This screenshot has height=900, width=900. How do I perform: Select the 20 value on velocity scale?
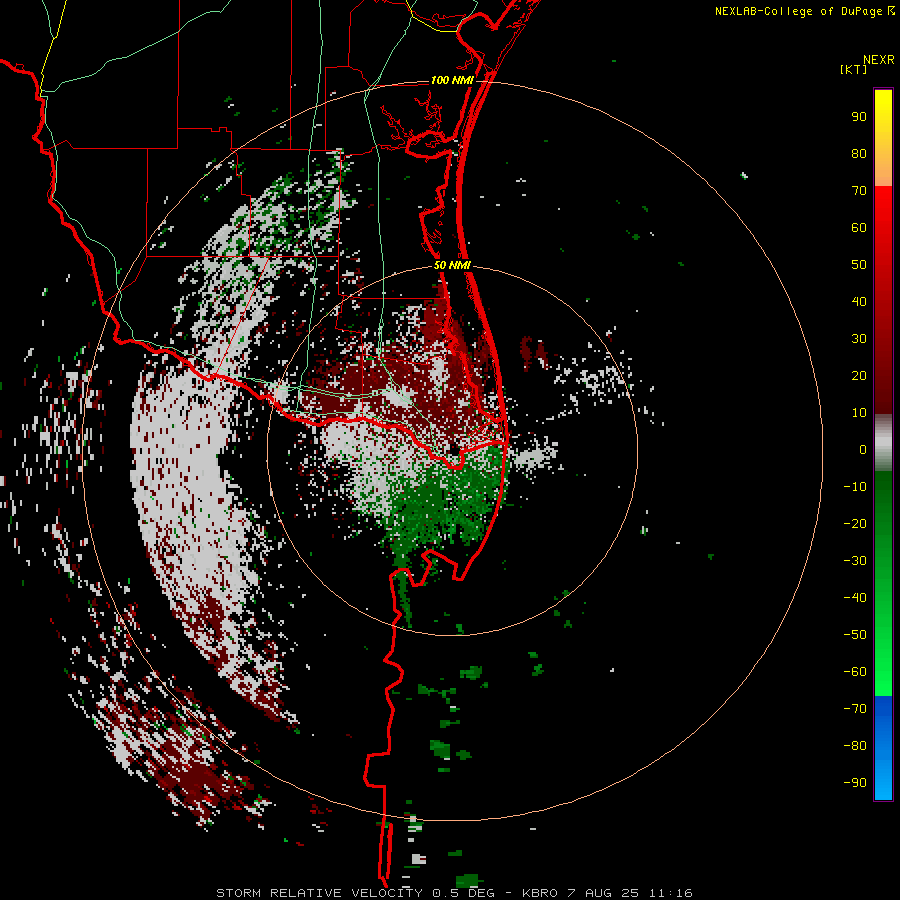point(859,376)
